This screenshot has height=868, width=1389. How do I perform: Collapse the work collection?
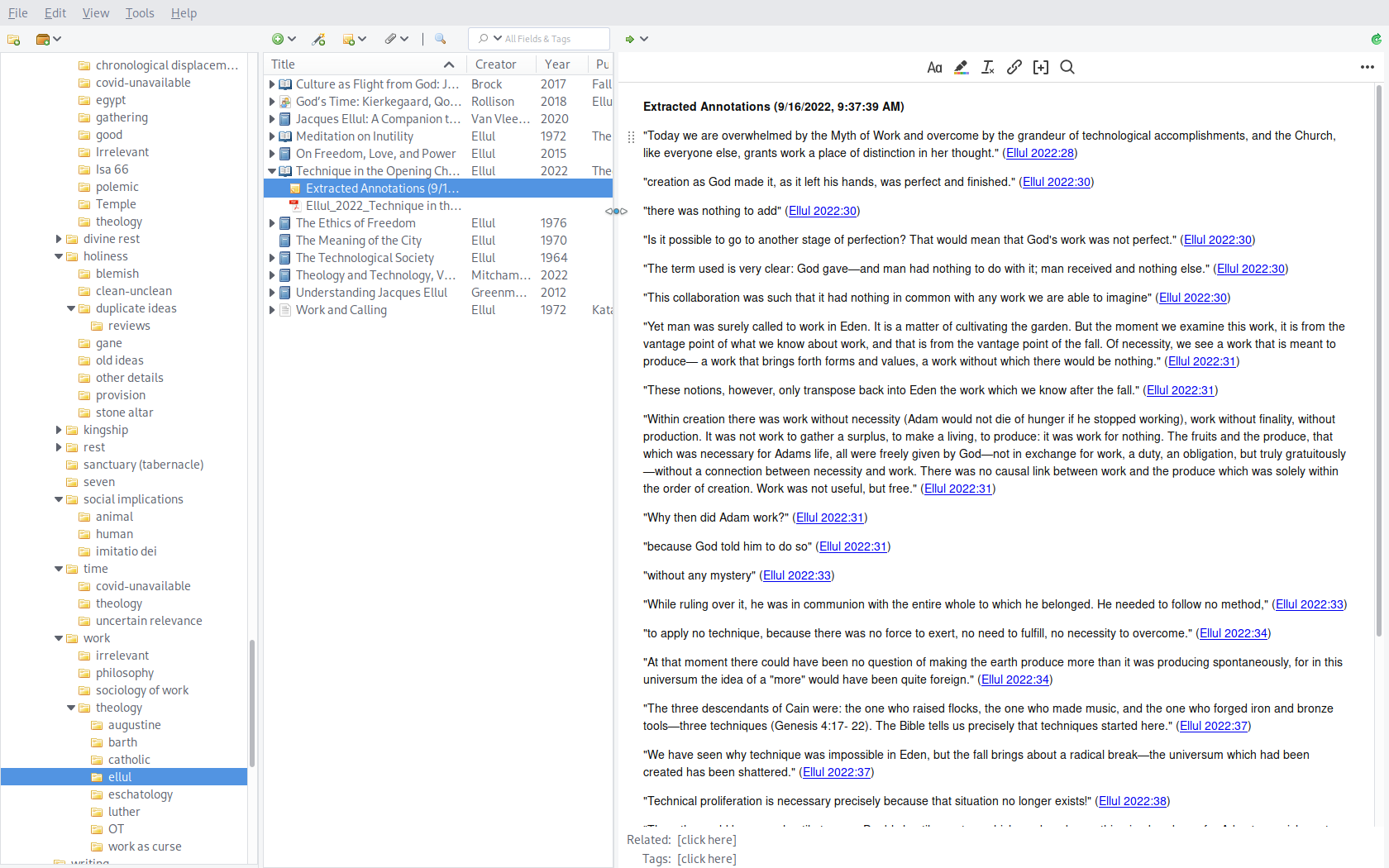[59, 638]
